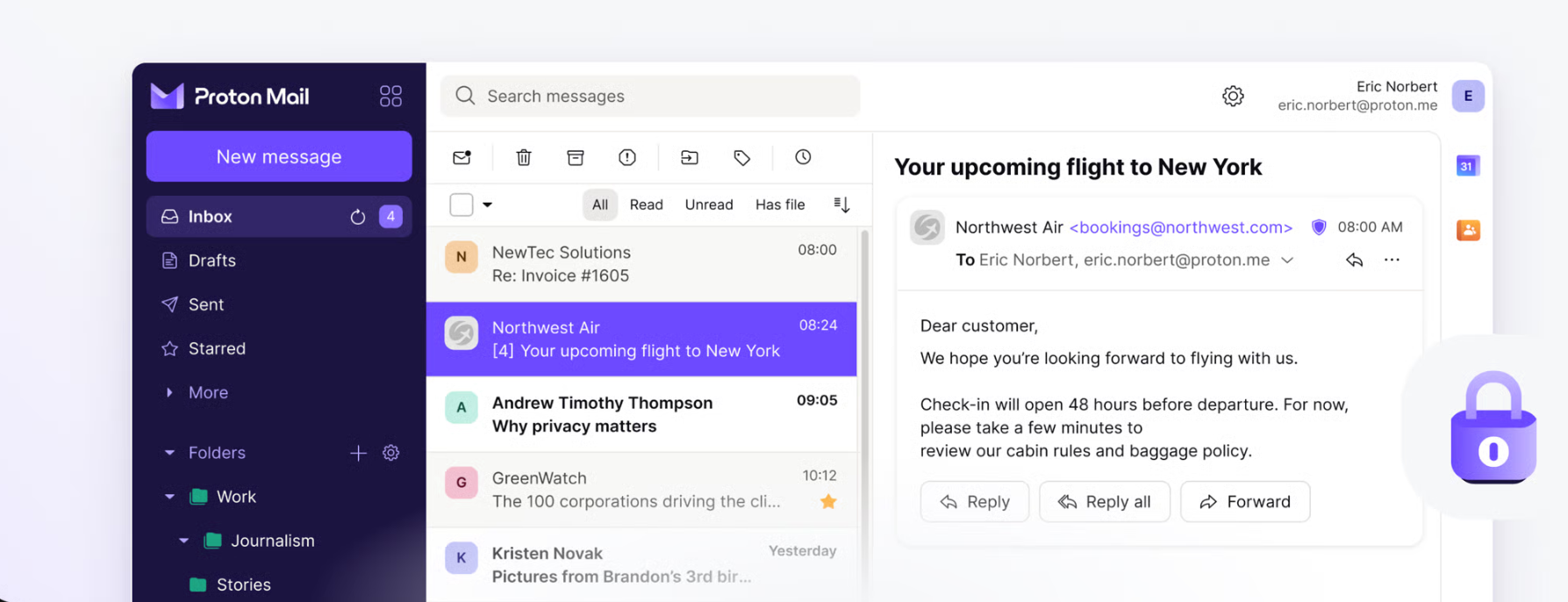This screenshot has height=602, width=1568.
Task: Click the purple encryption shield icon
Action: coord(1319,227)
